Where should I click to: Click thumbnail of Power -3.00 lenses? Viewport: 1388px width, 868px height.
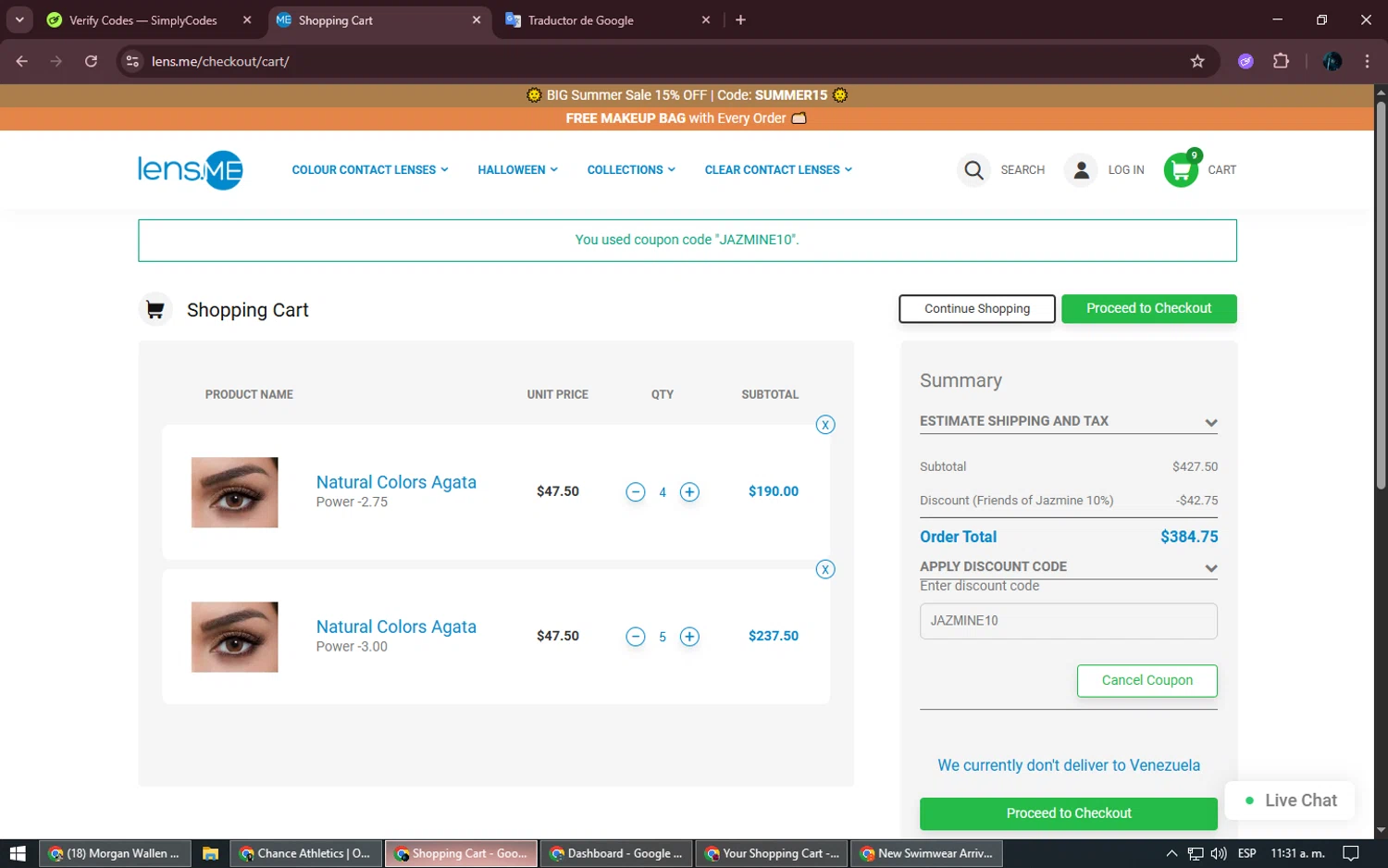coord(234,637)
